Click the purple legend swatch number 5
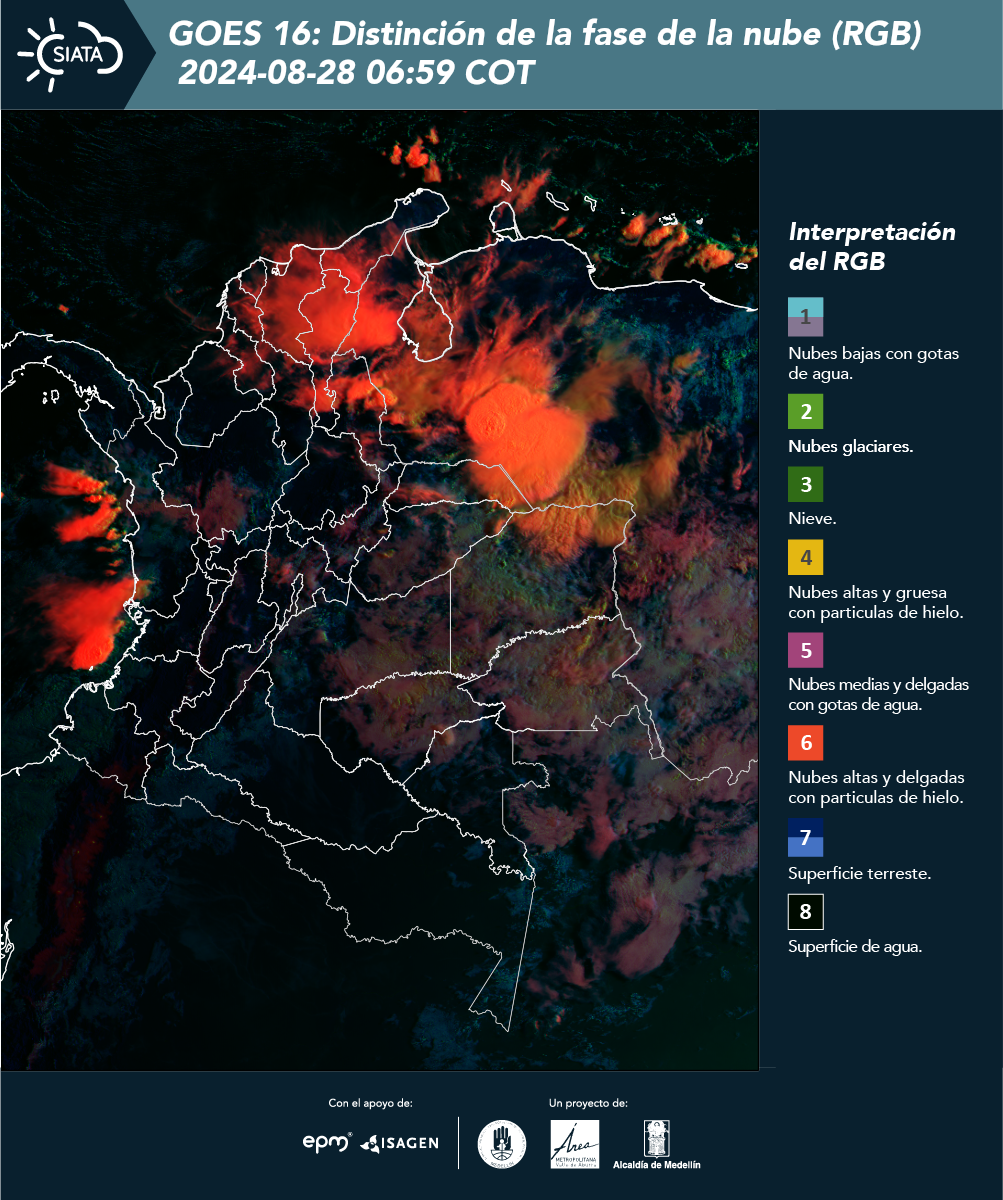The width and height of the screenshot is (1003, 1200). [806, 650]
